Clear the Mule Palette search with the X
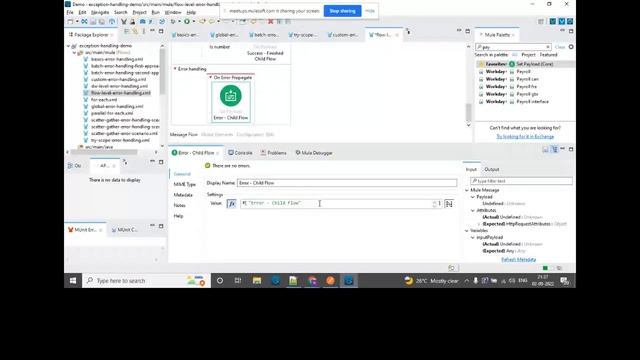 pyautogui.click(x=548, y=47)
